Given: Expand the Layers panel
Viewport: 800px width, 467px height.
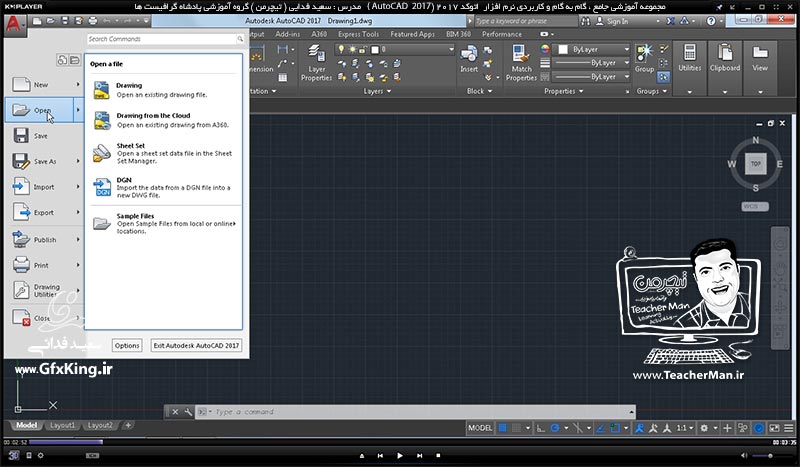Looking at the screenshot, I should 378,91.
